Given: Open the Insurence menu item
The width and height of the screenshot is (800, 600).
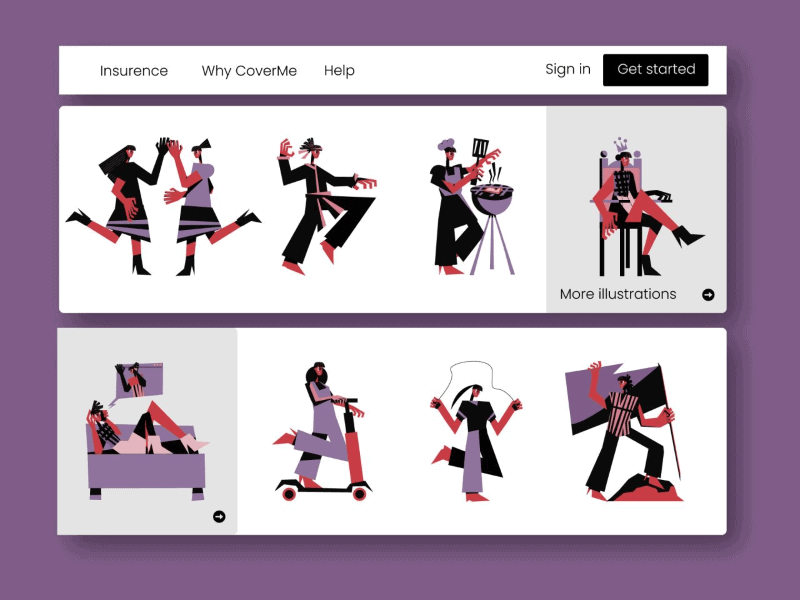Looking at the screenshot, I should [x=134, y=70].
